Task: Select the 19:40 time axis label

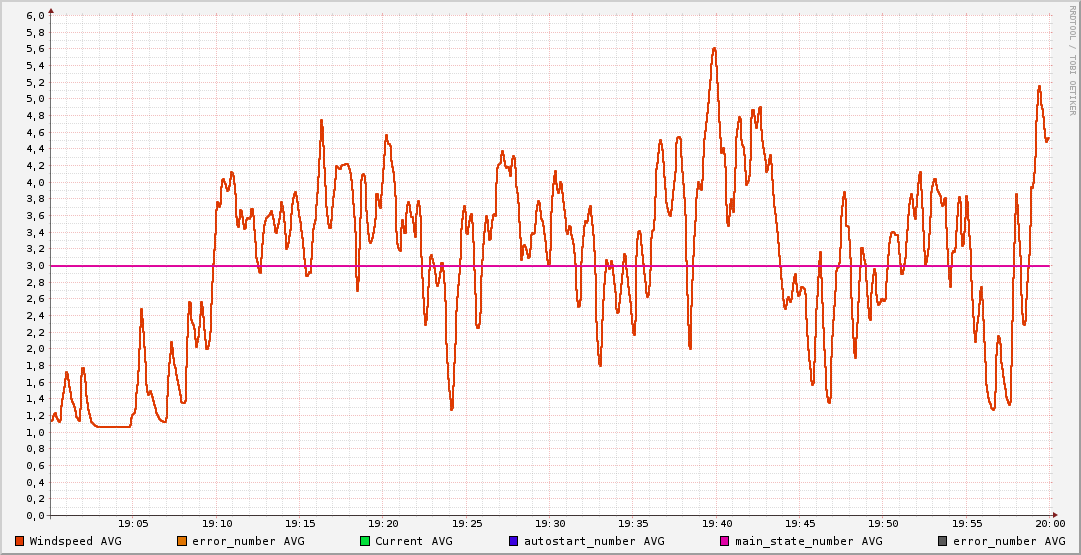Action: [x=717, y=523]
